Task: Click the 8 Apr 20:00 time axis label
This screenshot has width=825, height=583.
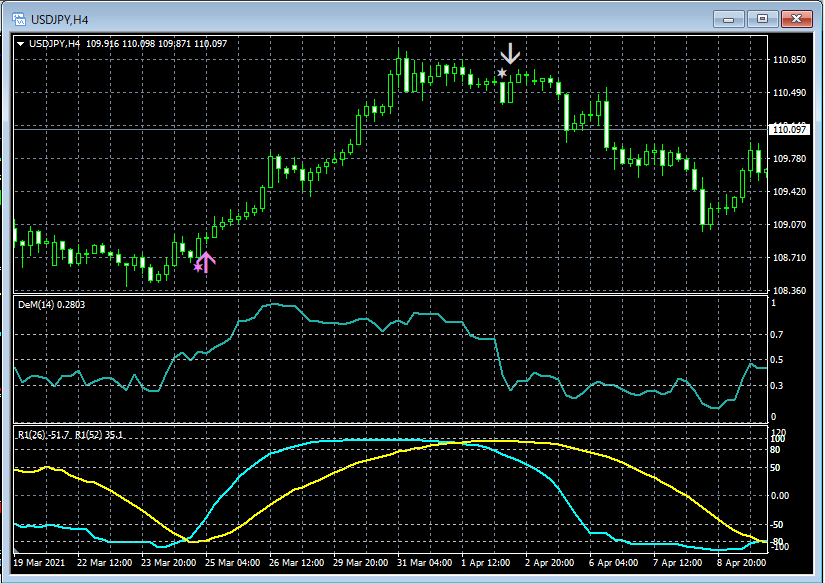Action: pos(740,563)
